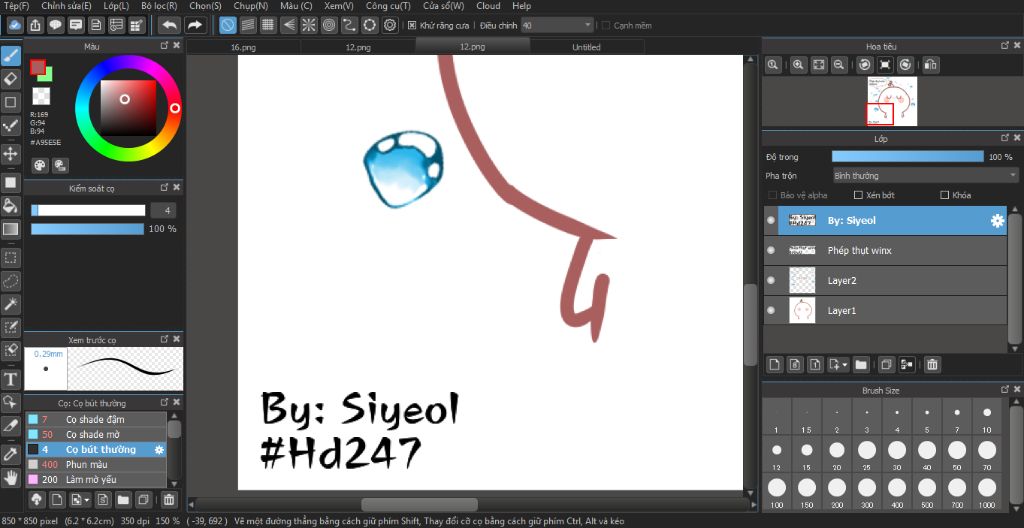Choose brush size 100 preset
Viewport: 1024px width, 528px height.
(x=776, y=491)
